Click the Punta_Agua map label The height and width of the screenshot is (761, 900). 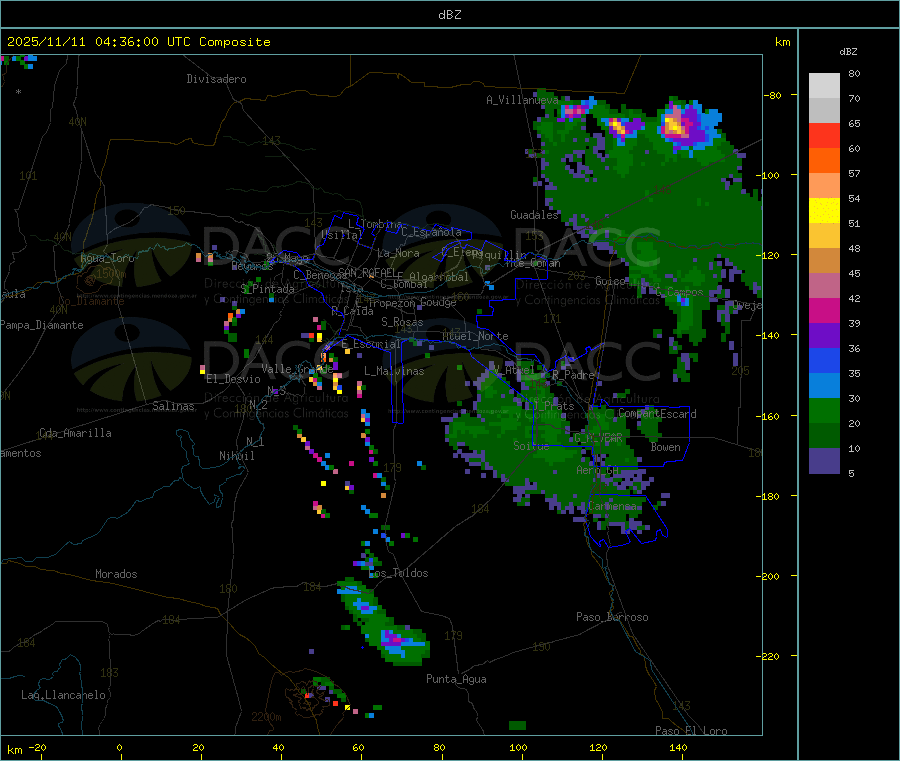456,680
